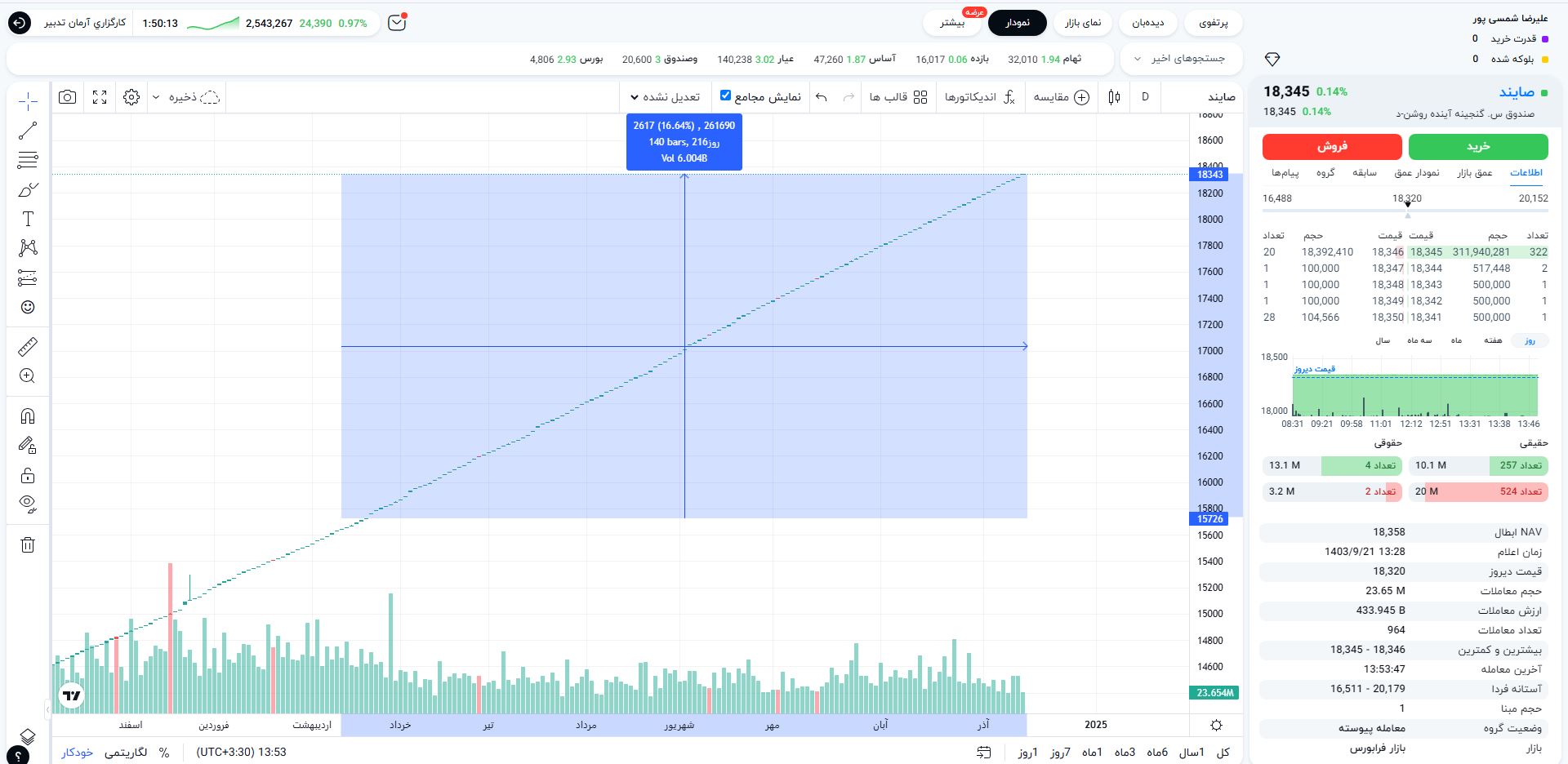Viewport: 1568px width, 764px height.
Task: Toggle stay-in-drawing-mode pencil lock
Action: pyautogui.click(x=28, y=446)
